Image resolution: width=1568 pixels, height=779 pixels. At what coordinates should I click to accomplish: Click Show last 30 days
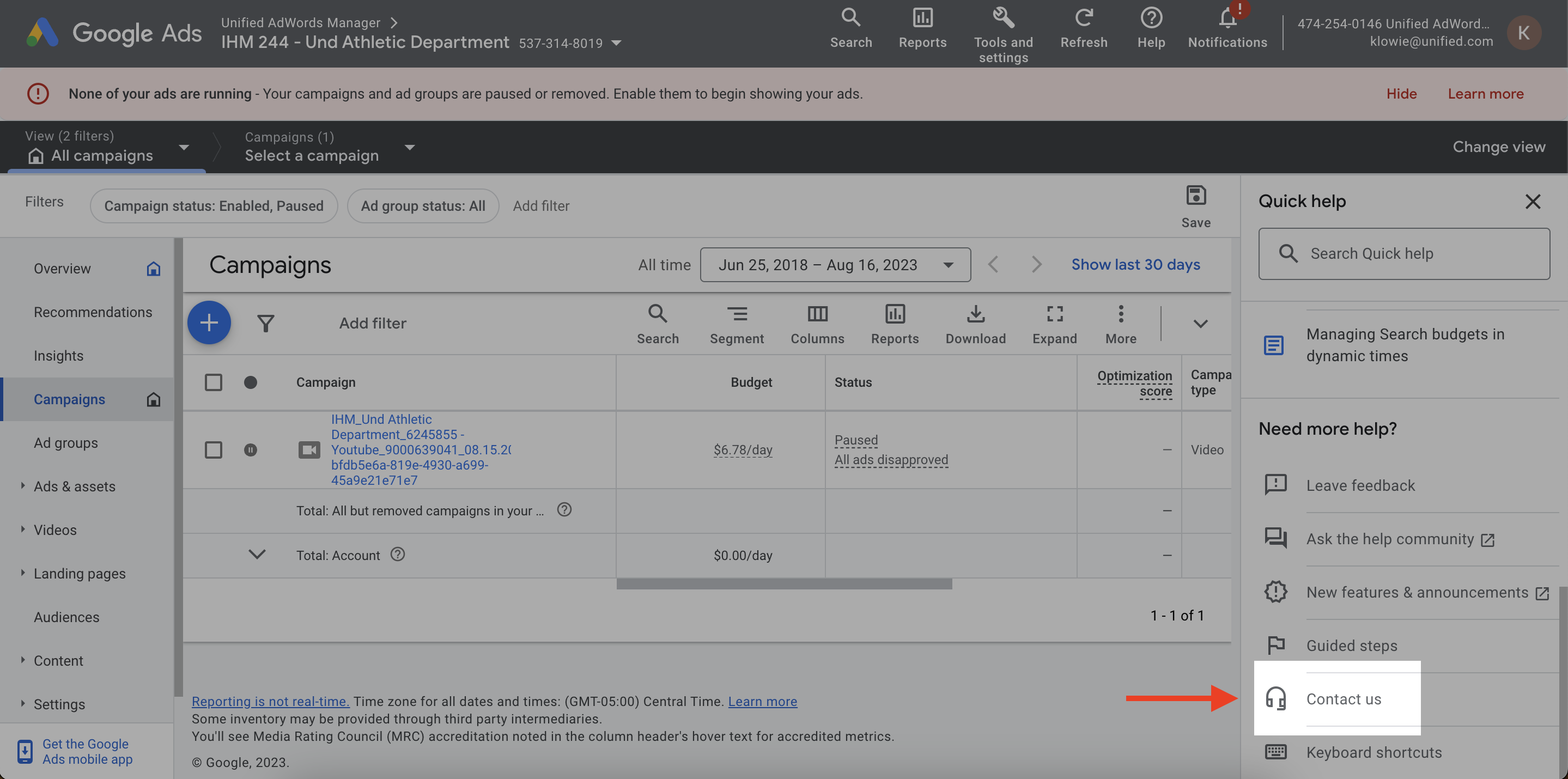pos(1135,264)
